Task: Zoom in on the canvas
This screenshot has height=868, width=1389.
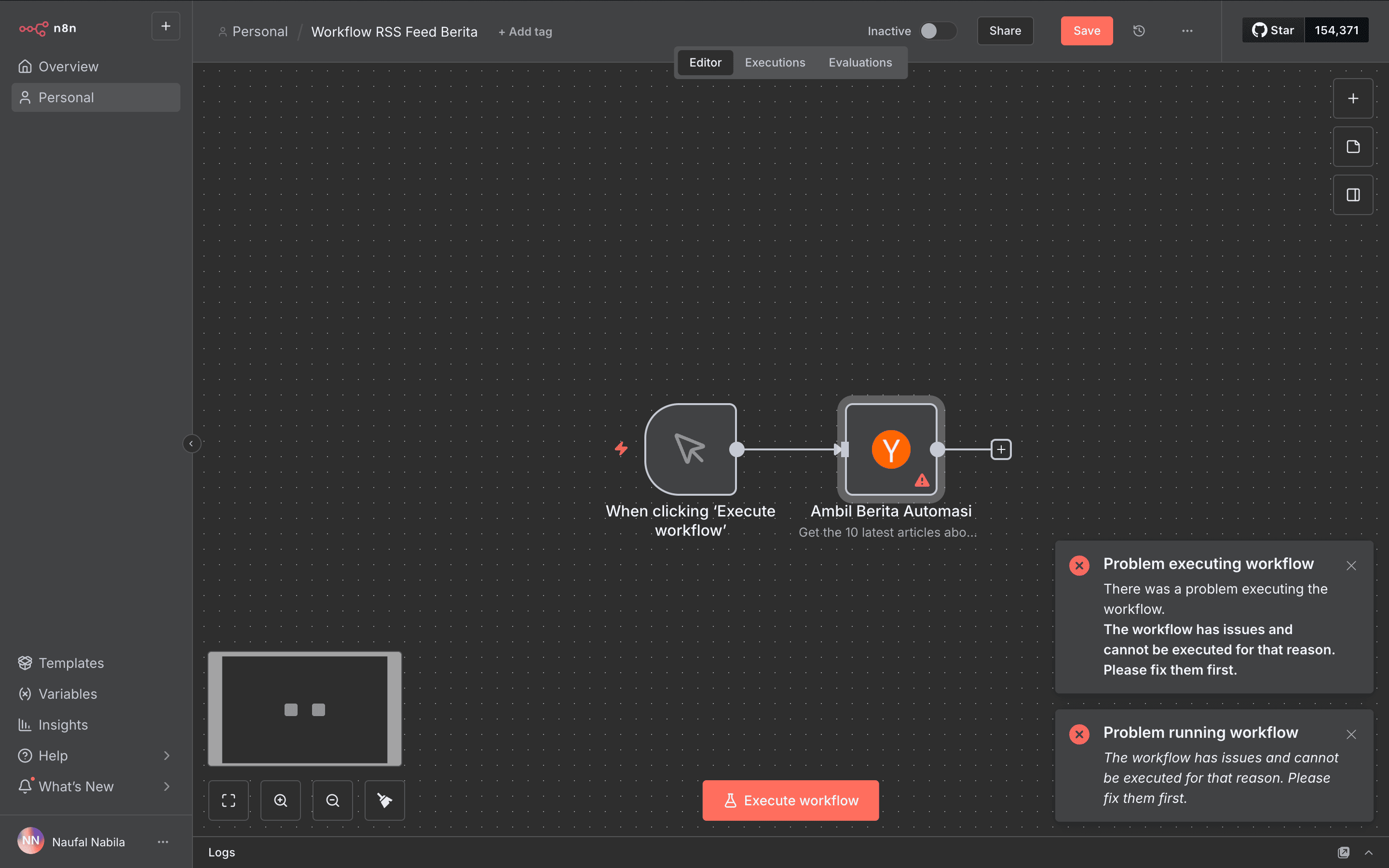Action: tap(281, 800)
